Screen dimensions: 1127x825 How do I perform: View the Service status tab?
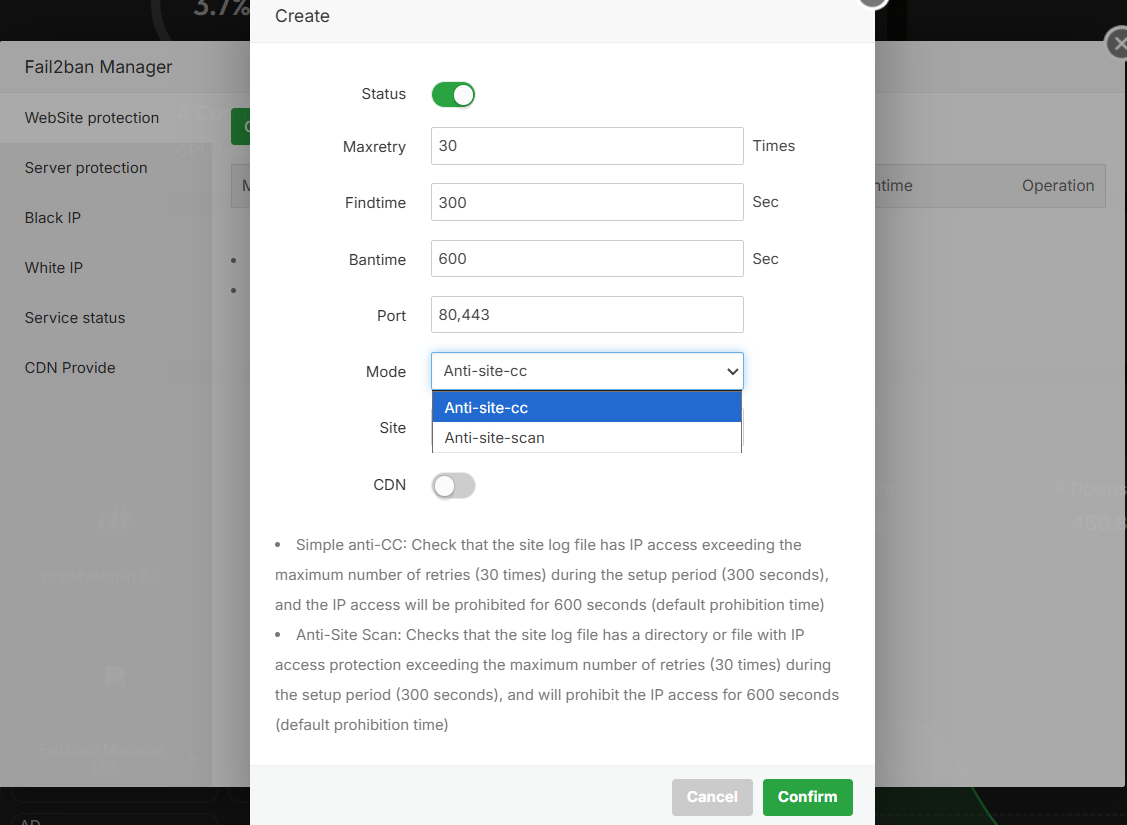[x=75, y=318]
